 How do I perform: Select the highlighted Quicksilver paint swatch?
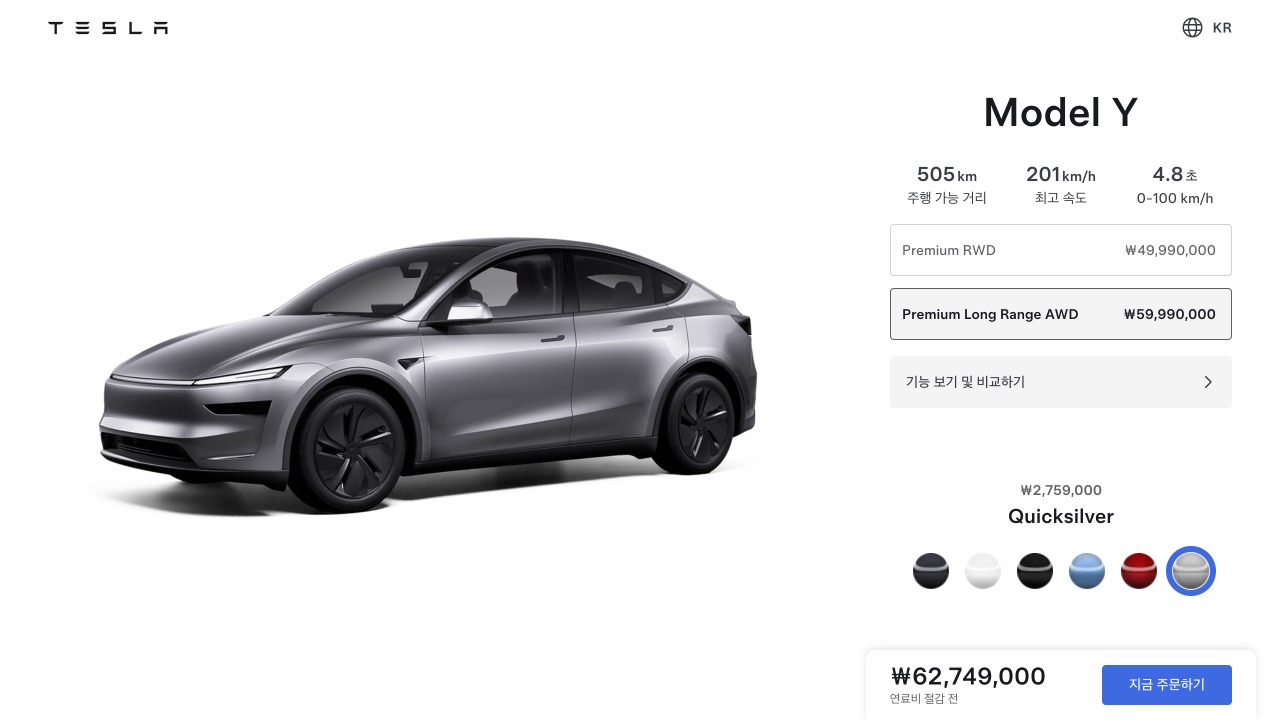tap(1191, 571)
